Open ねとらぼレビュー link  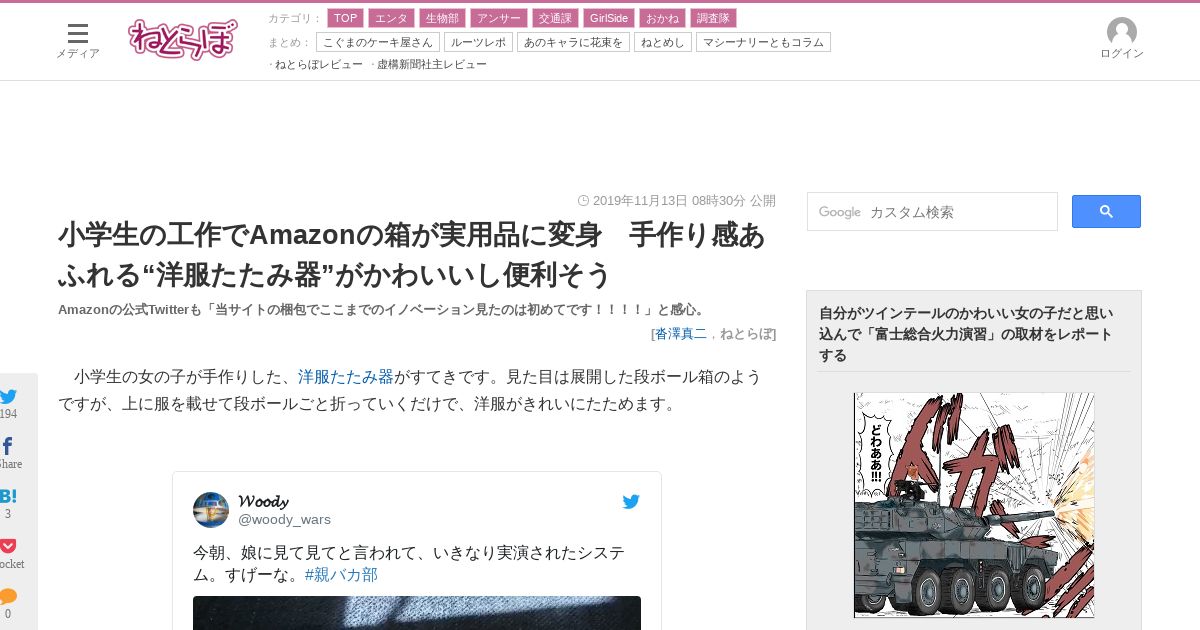tap(319, 64)
